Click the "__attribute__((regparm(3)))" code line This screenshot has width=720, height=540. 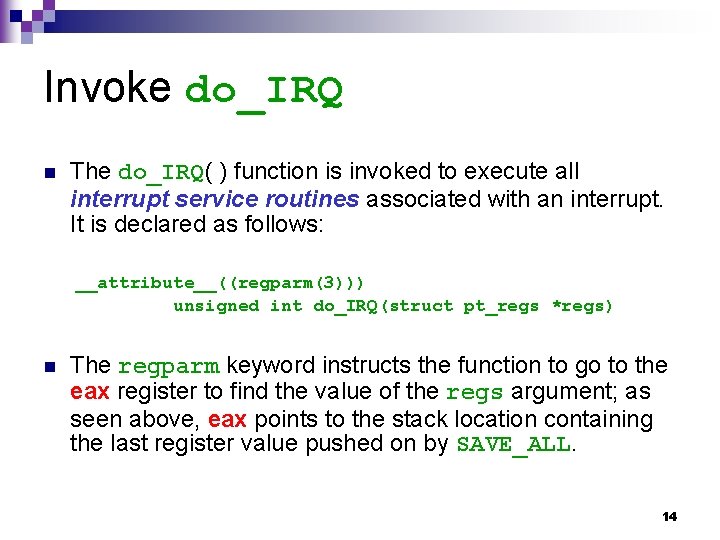[x=219, y=283]
